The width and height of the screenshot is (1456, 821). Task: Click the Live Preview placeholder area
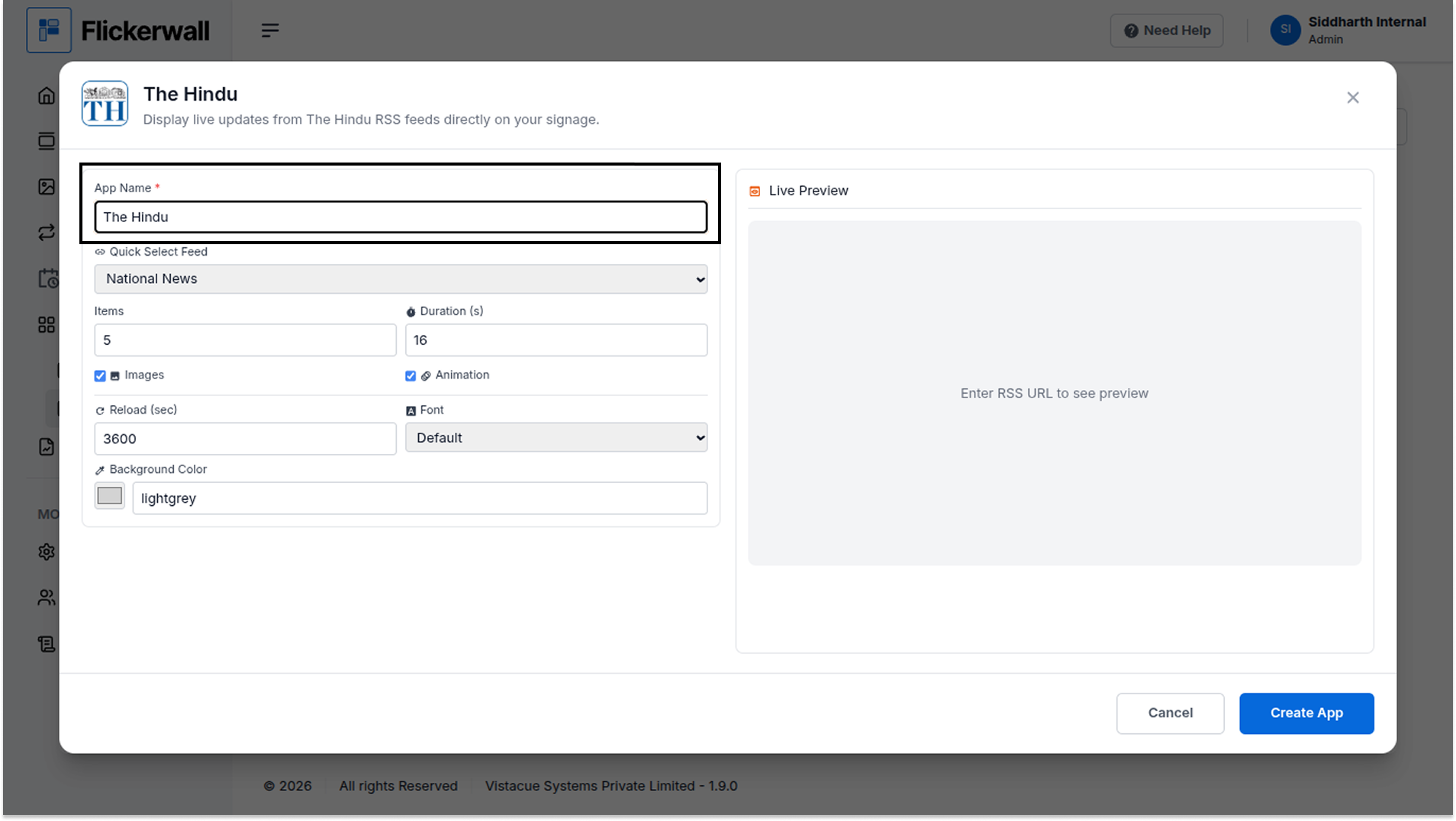[1055, 394]
